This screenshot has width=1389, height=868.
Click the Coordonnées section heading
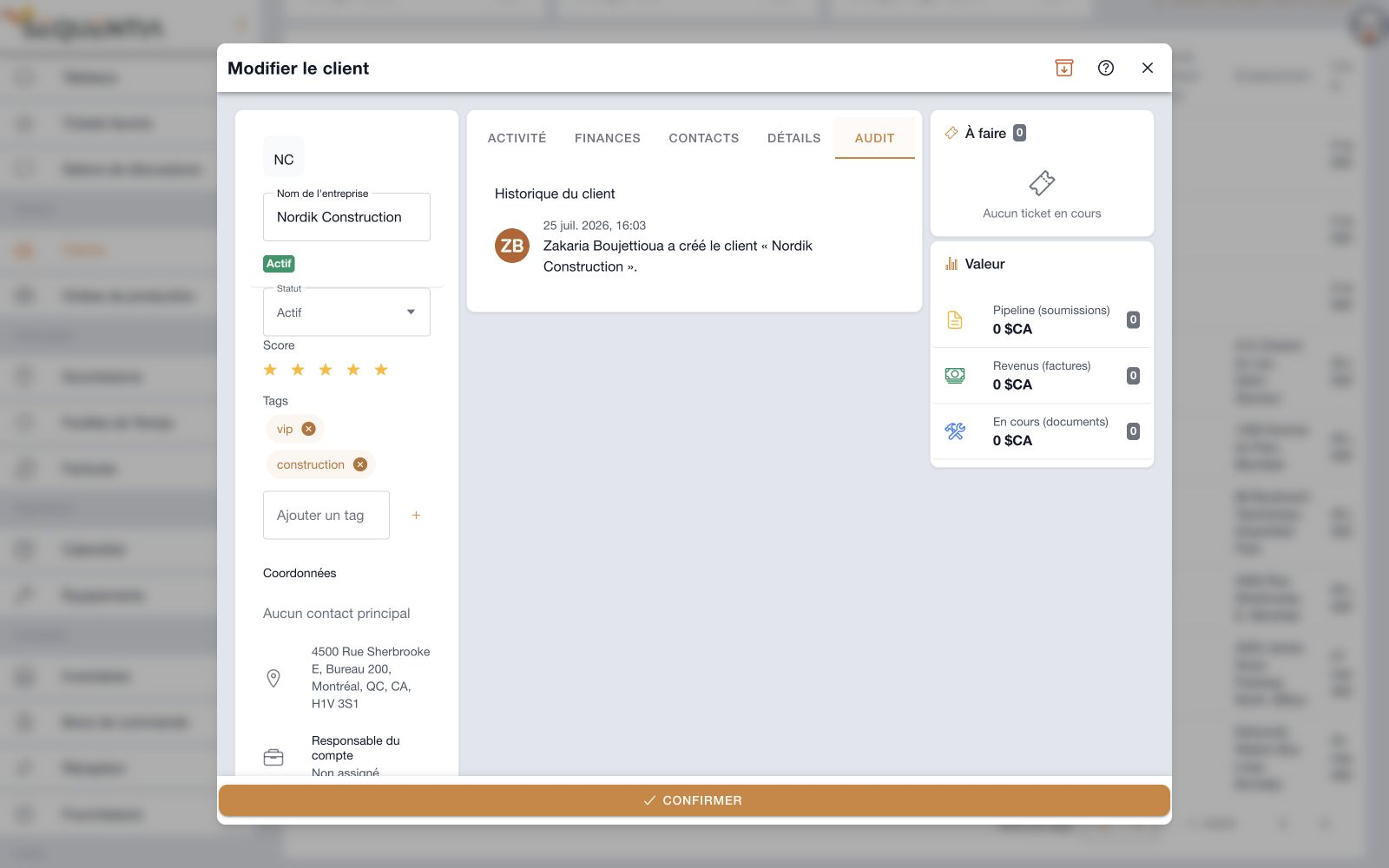pos(300,573)
